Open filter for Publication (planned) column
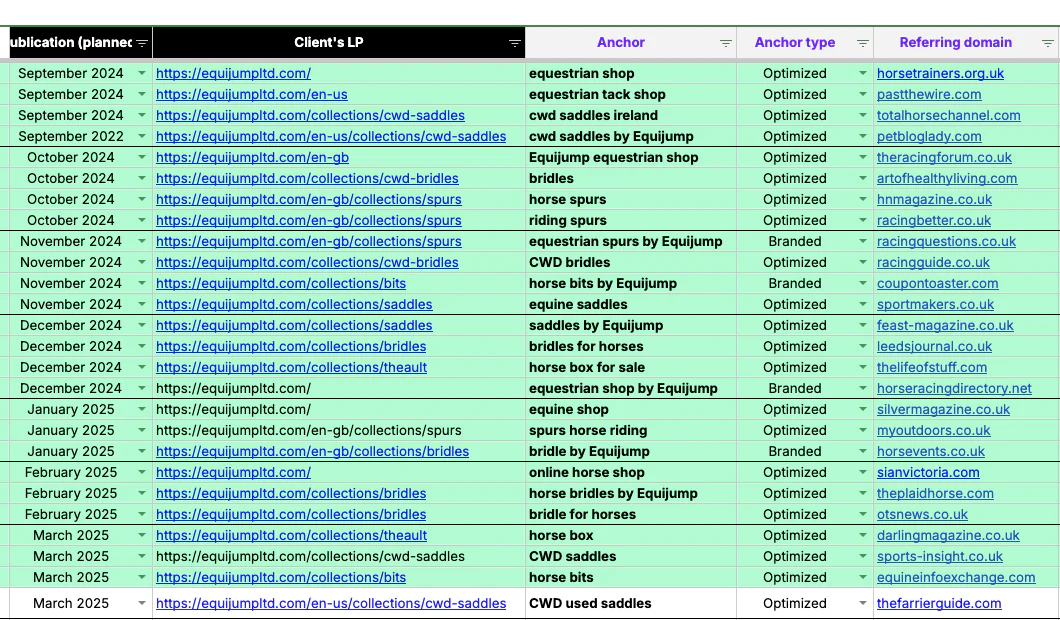The width and height of the screenshot is (1060, 620). 141,43
